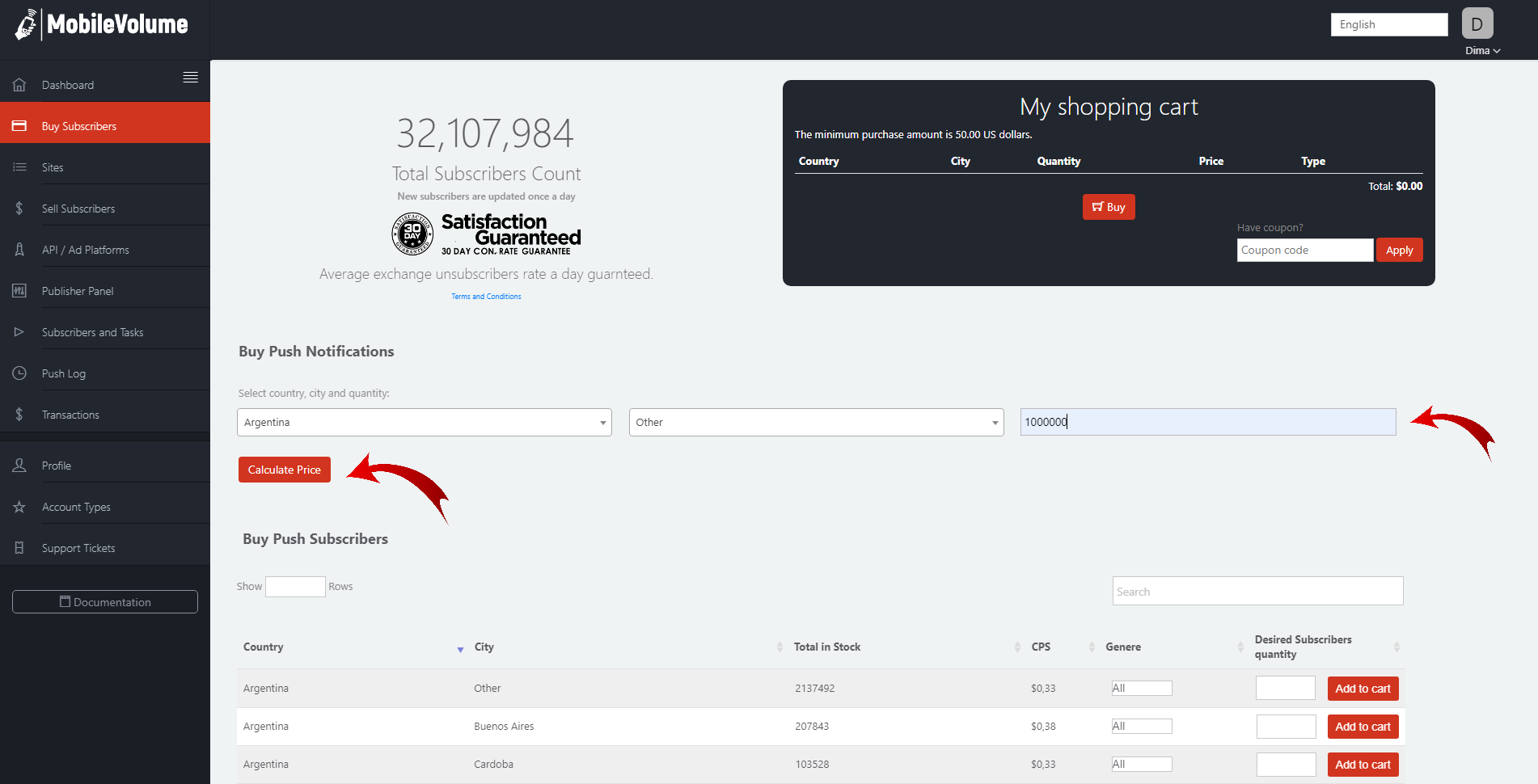Viewport: 1538px width, 784px height.
Task: Click the Dashboard home icon in sidebar
Action: [19, 85]
